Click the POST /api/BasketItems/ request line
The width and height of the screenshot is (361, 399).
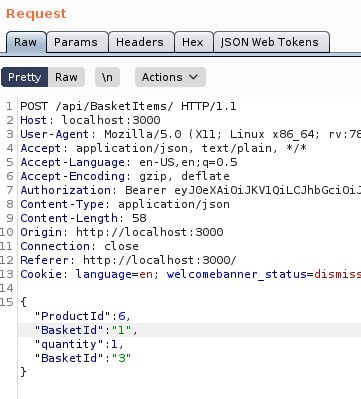pyautogui.click(x=128, y=106)
